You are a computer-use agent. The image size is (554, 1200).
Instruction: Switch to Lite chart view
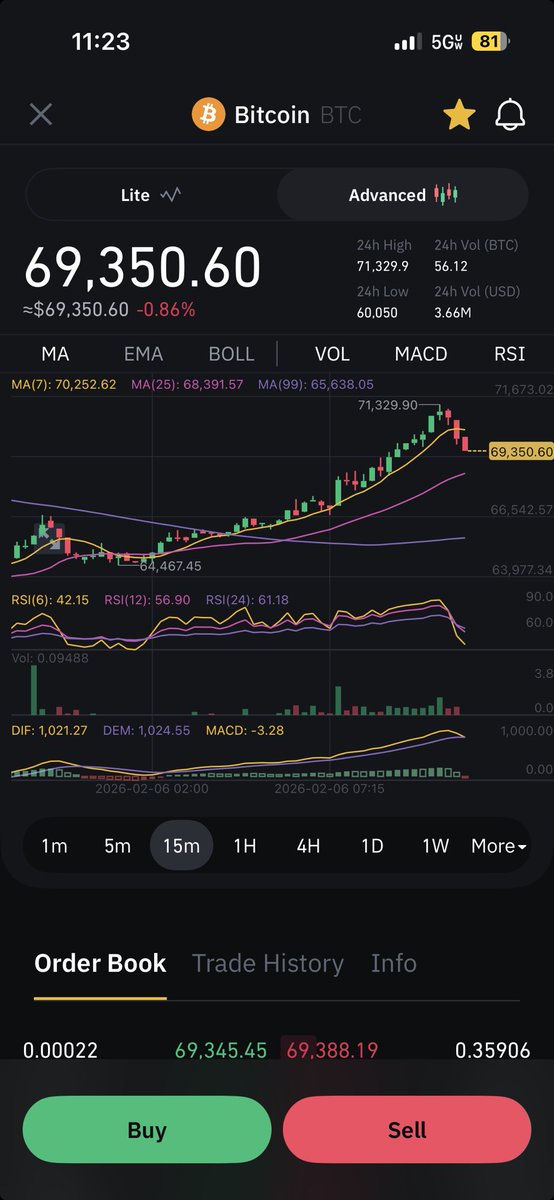pos(151,195)
